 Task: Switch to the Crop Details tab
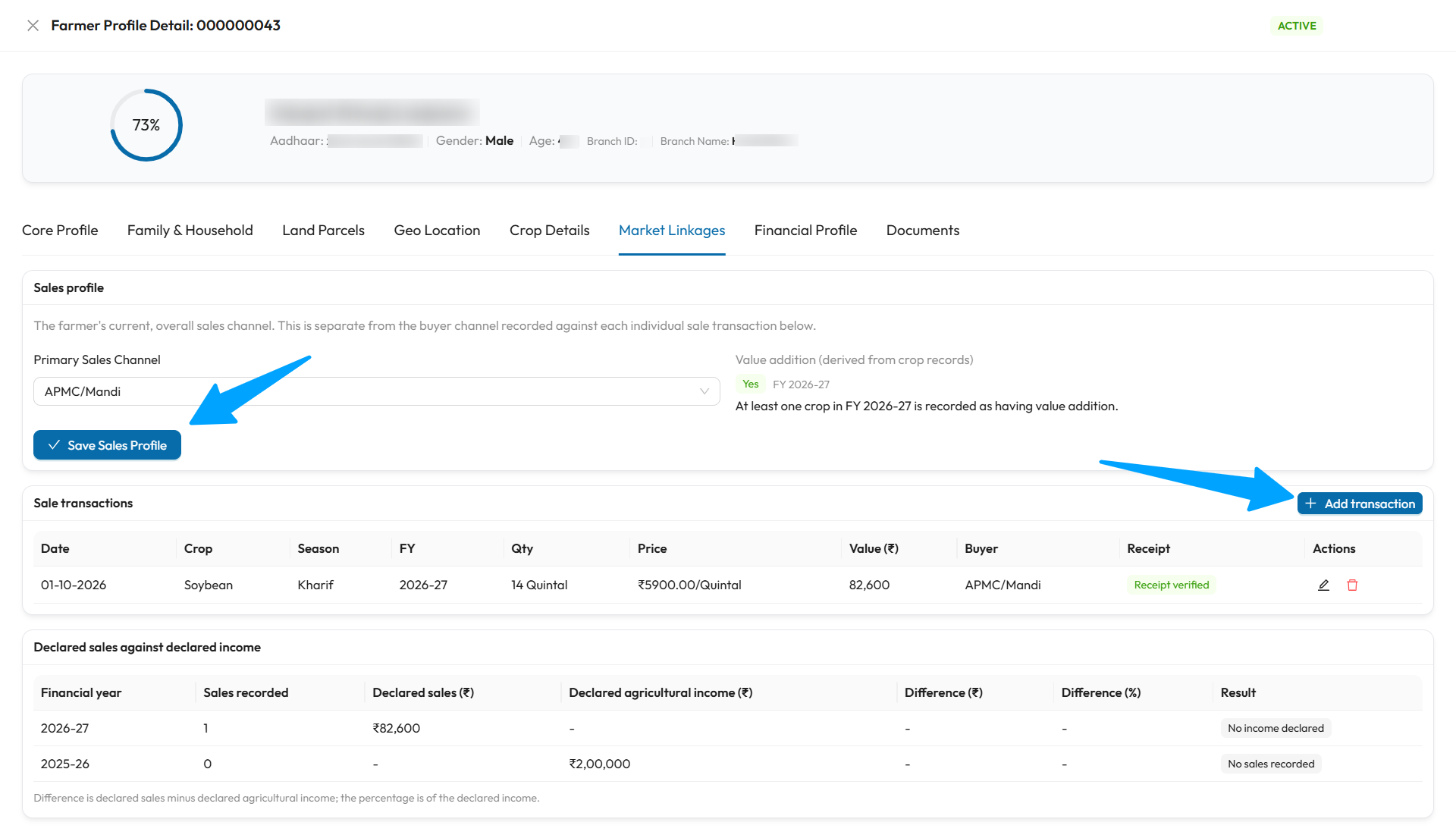click(x=549, y=231)
